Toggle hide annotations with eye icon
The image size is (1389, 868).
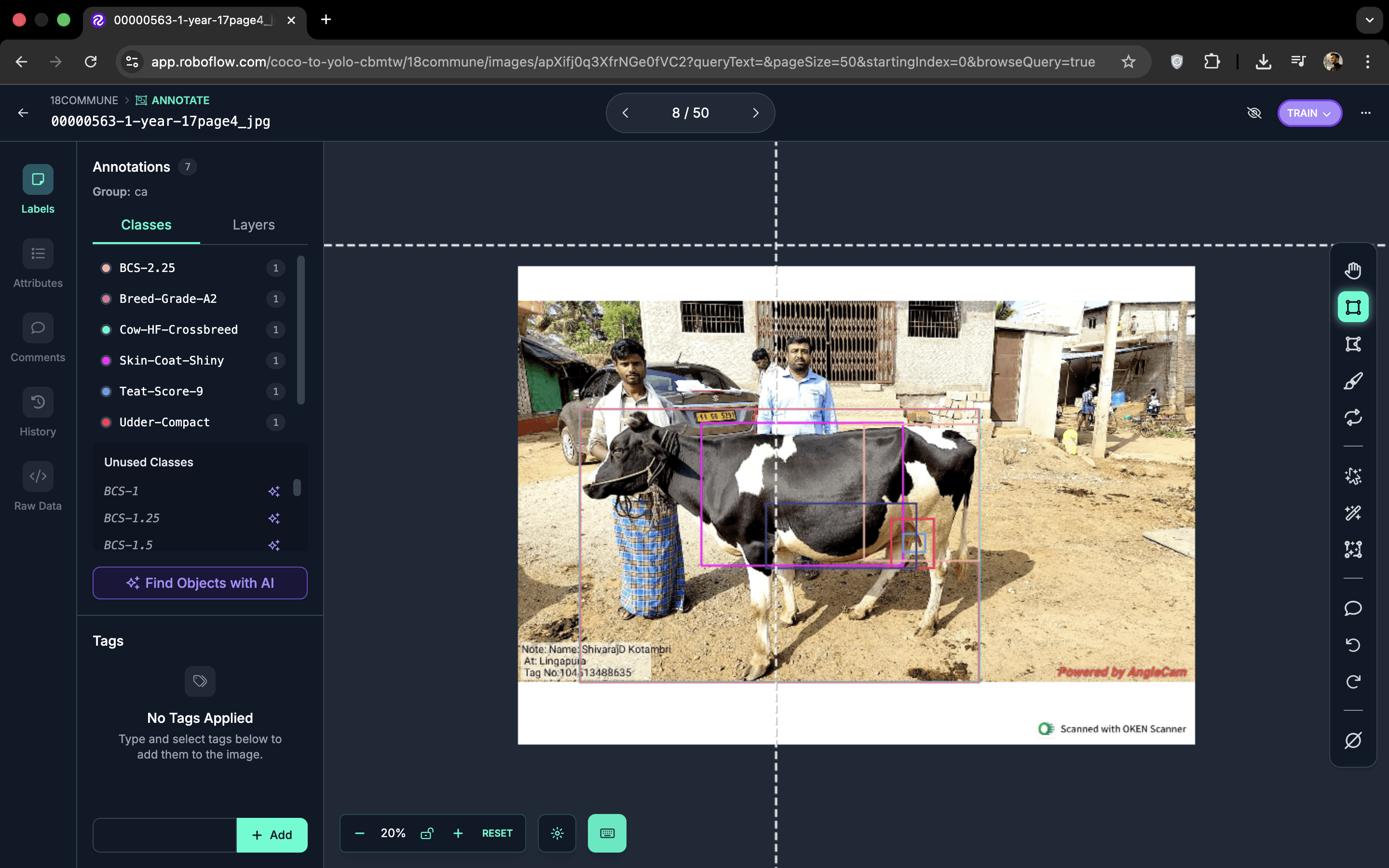pos(1254,112)
